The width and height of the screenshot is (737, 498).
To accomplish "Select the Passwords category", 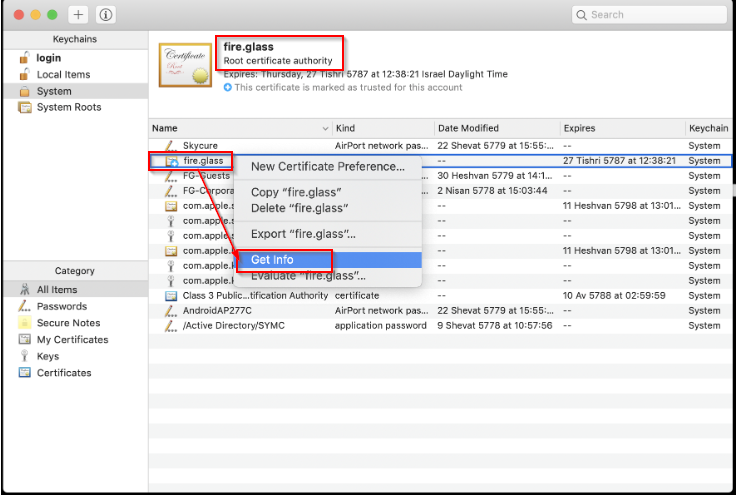I will coord(61,306).
